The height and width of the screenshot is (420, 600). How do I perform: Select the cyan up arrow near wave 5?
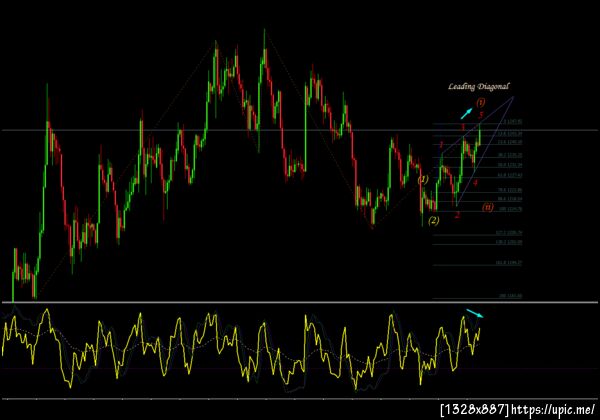[x=466, y=114]
